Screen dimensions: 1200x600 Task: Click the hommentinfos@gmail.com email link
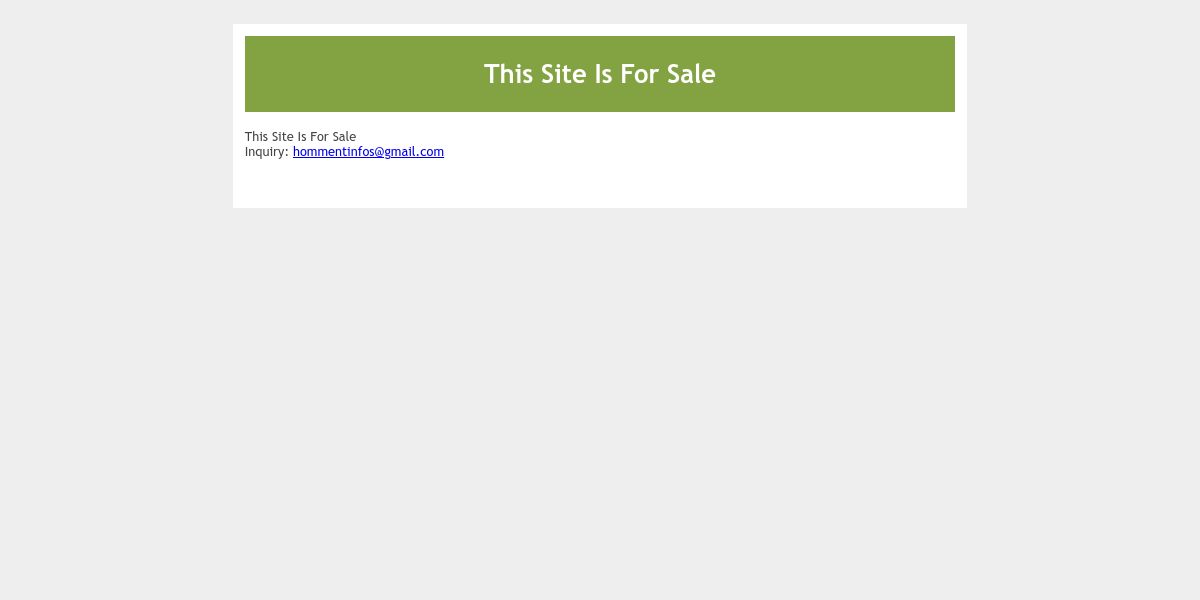tap(368, 152)
